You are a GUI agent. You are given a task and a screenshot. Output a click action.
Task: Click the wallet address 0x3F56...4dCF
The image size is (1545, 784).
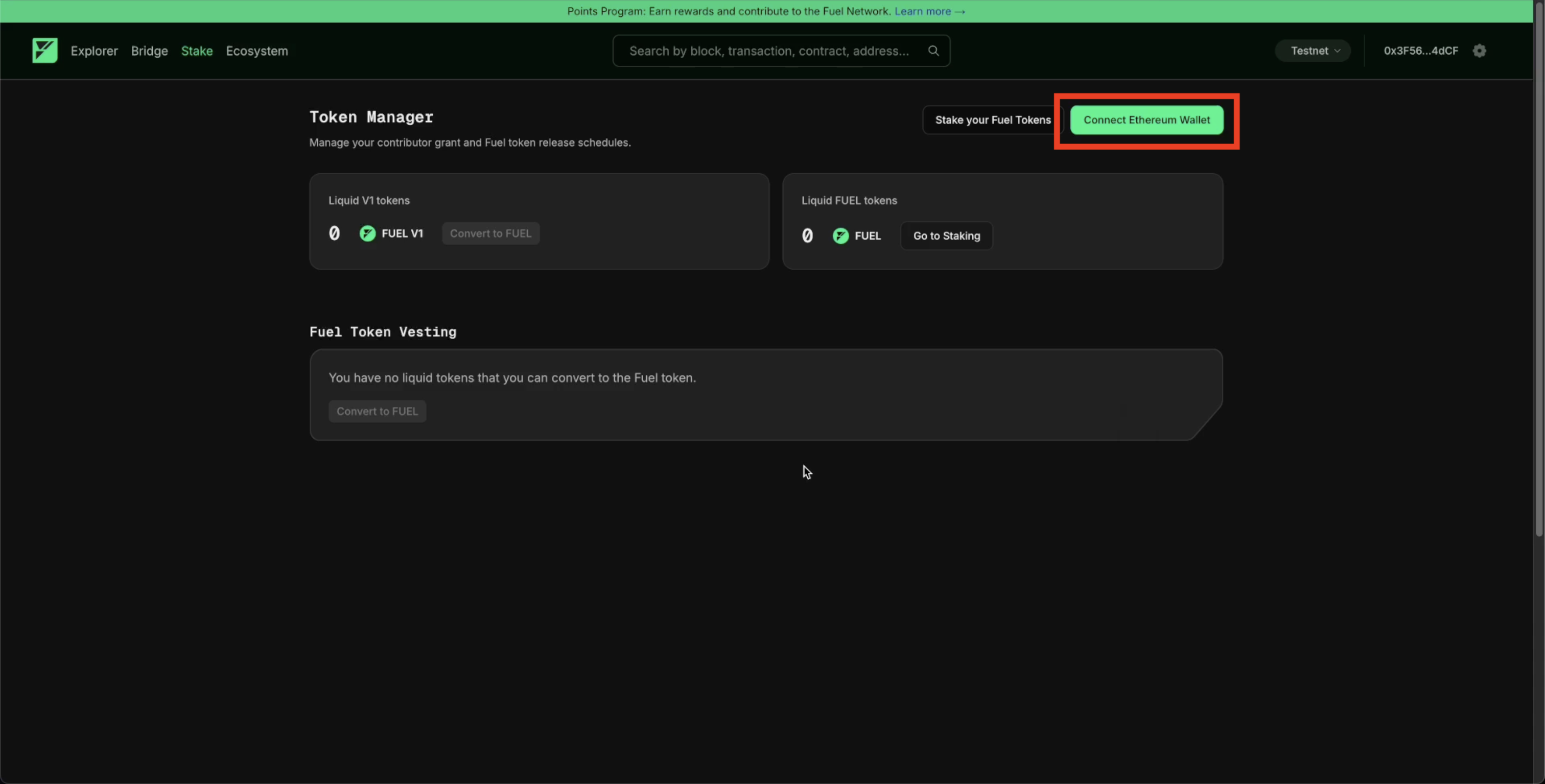click(x=1421, y=51)
